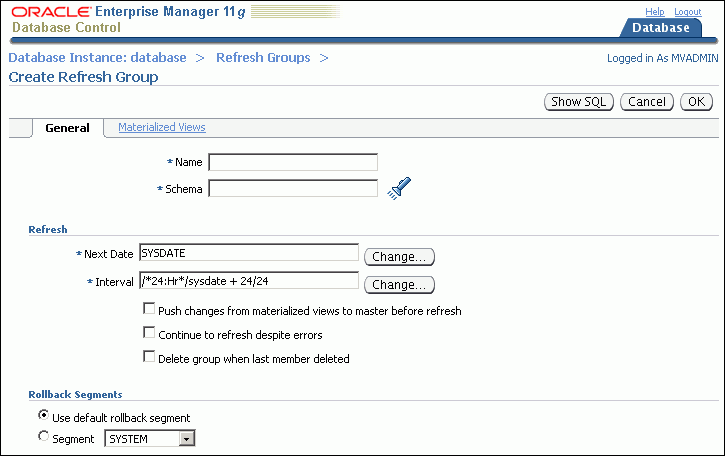Enable Push changes from materialized views checkbox
Viewport: 725px width, 456px height.
[x=149, y=308]
